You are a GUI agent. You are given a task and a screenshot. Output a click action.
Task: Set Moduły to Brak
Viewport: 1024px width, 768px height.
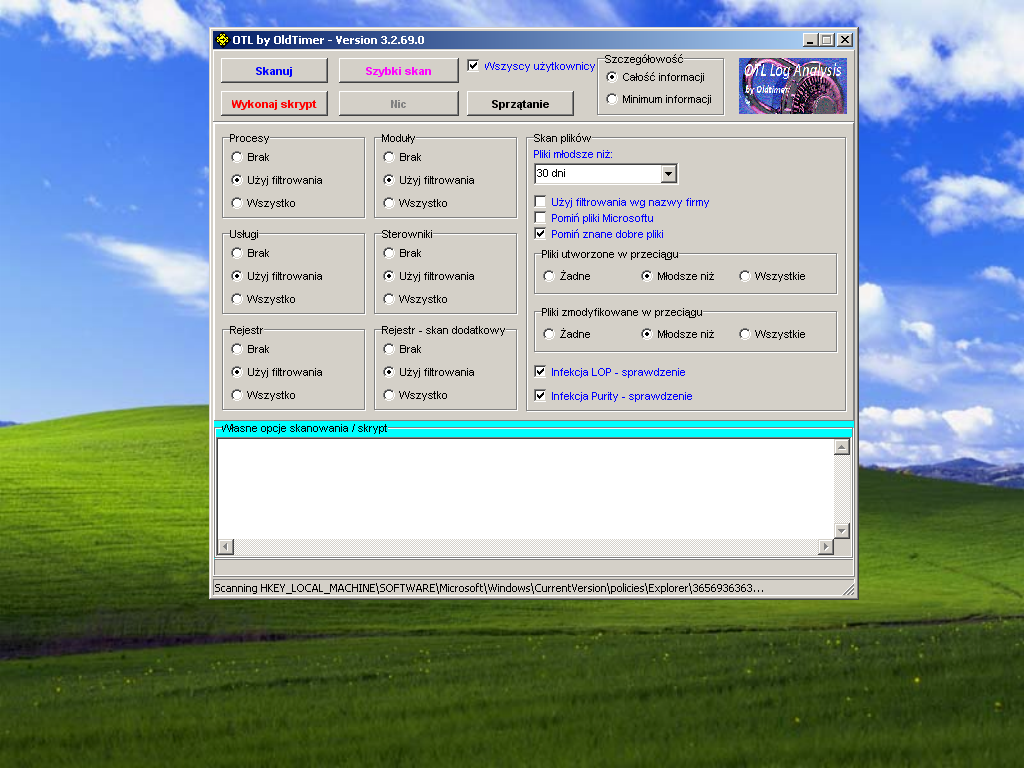pos(389,157)
